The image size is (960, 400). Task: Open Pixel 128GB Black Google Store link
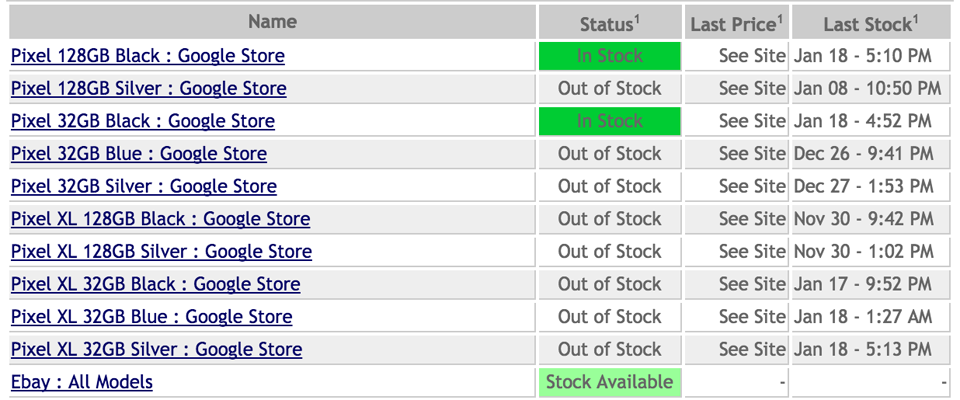(x=148, y=56)
